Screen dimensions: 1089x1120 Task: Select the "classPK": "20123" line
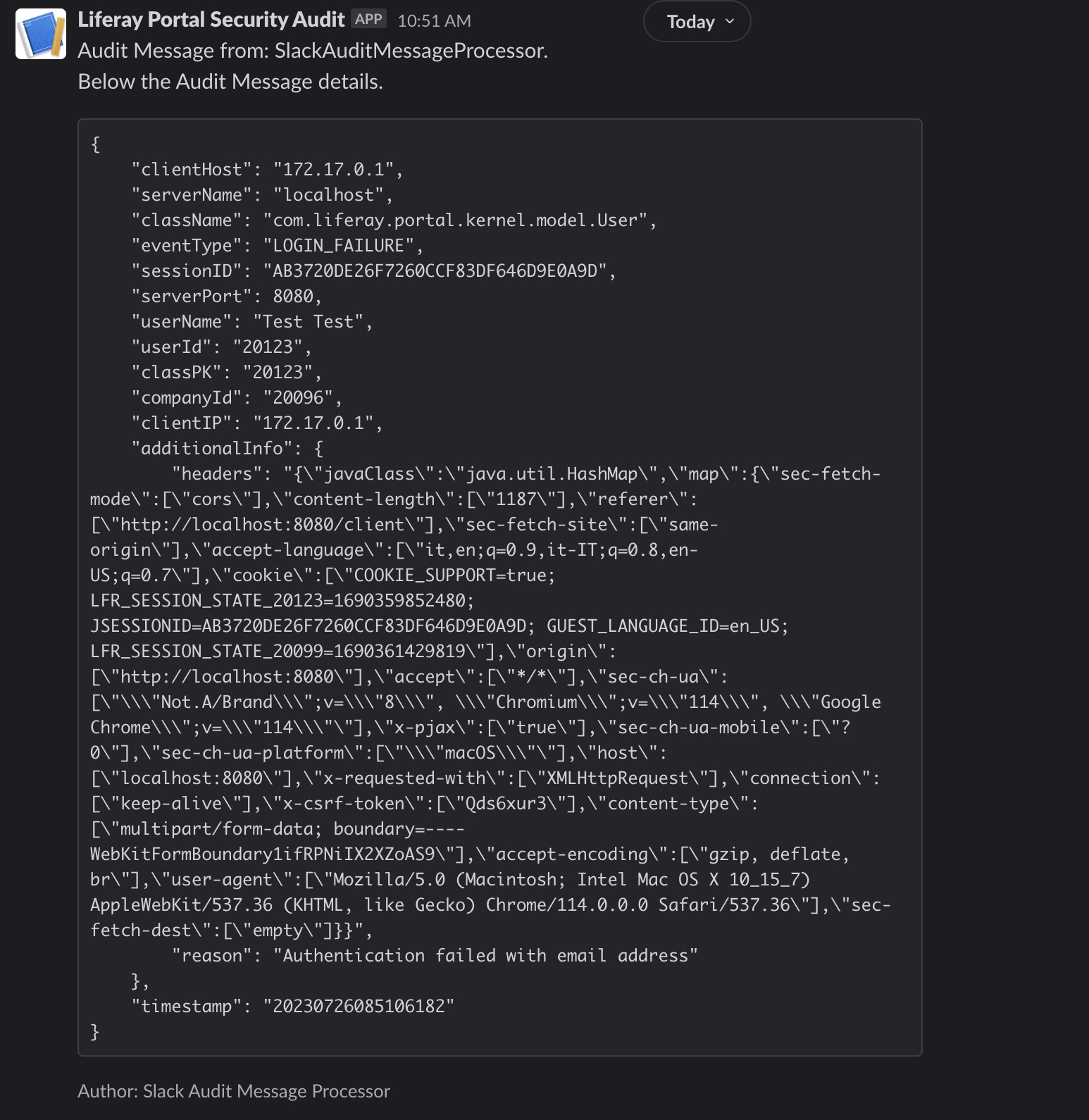(227, 373)
